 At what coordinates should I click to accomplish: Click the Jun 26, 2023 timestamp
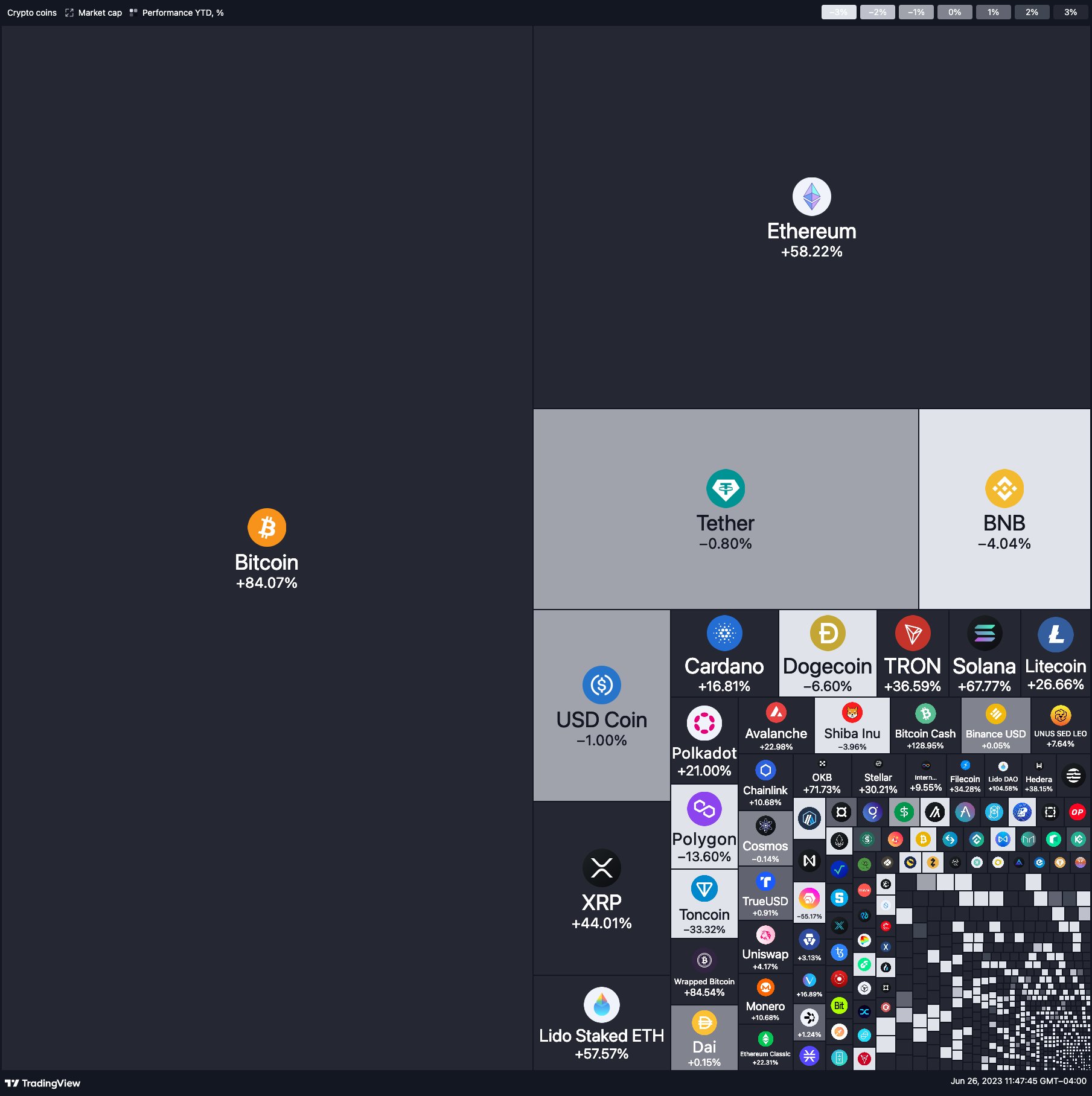1019,1081
